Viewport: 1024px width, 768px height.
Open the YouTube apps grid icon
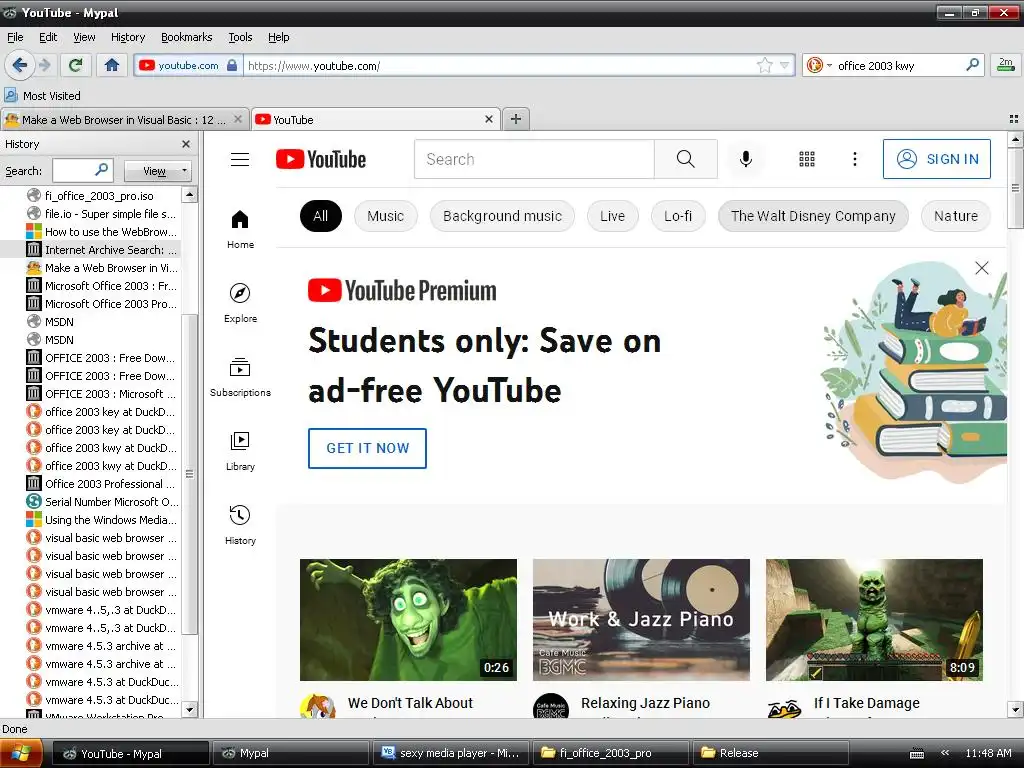(807, 159)
